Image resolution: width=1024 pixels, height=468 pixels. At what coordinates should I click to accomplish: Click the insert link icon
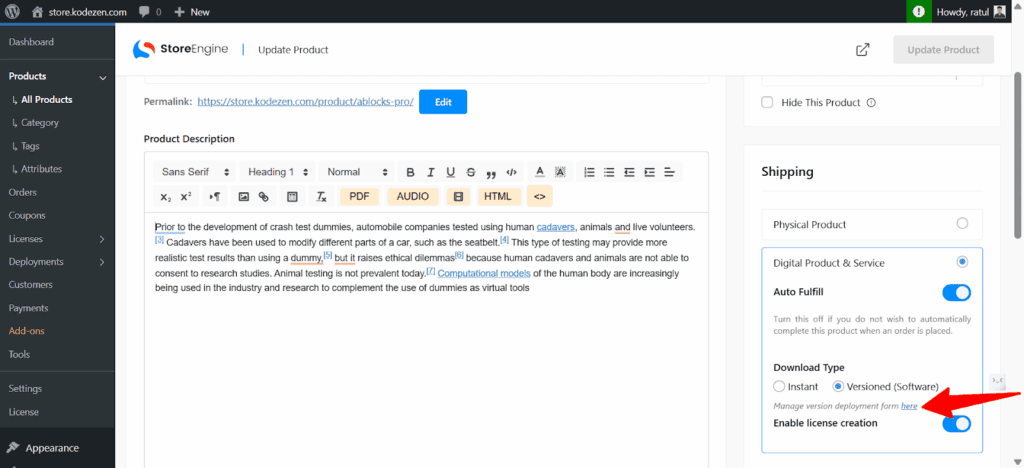tap(264, 197)
